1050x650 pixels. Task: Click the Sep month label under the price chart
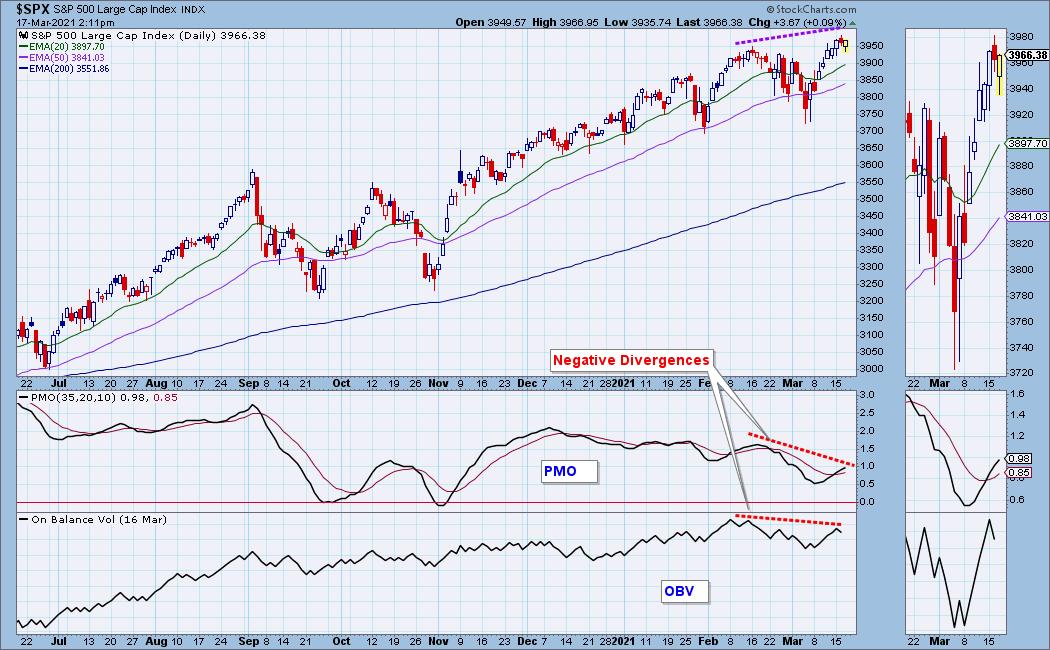248,384
